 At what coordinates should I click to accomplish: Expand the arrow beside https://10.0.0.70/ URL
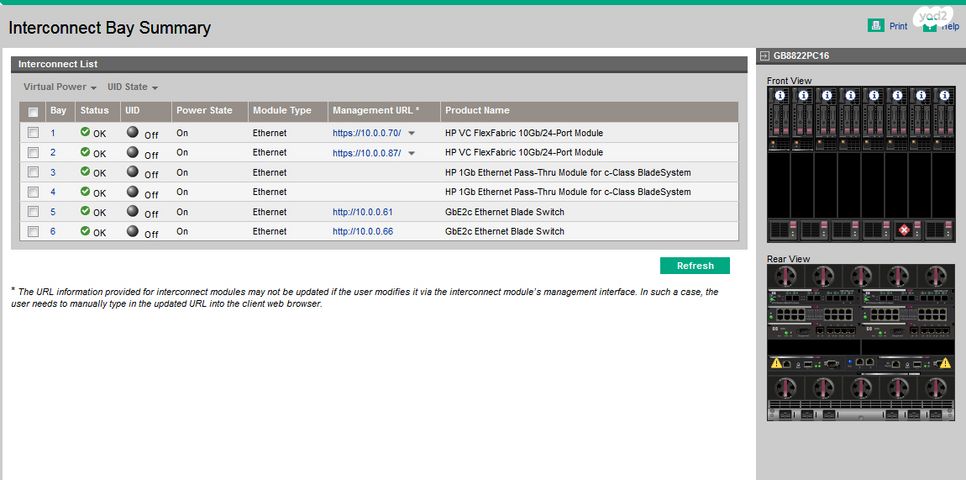point(411,133)
